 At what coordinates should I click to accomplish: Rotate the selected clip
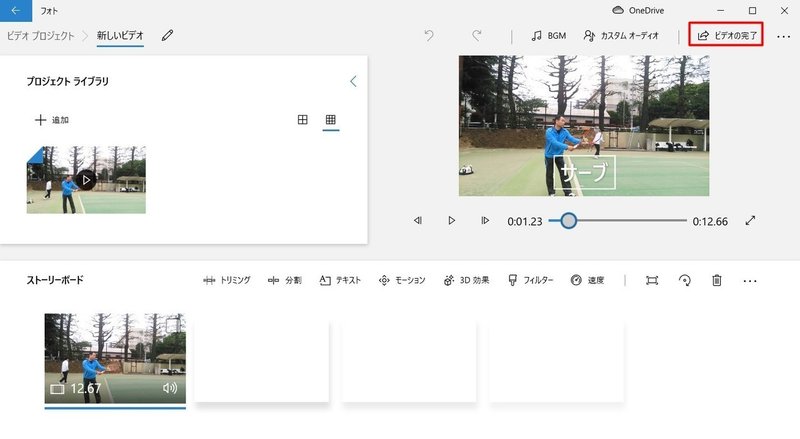point(685,280)
